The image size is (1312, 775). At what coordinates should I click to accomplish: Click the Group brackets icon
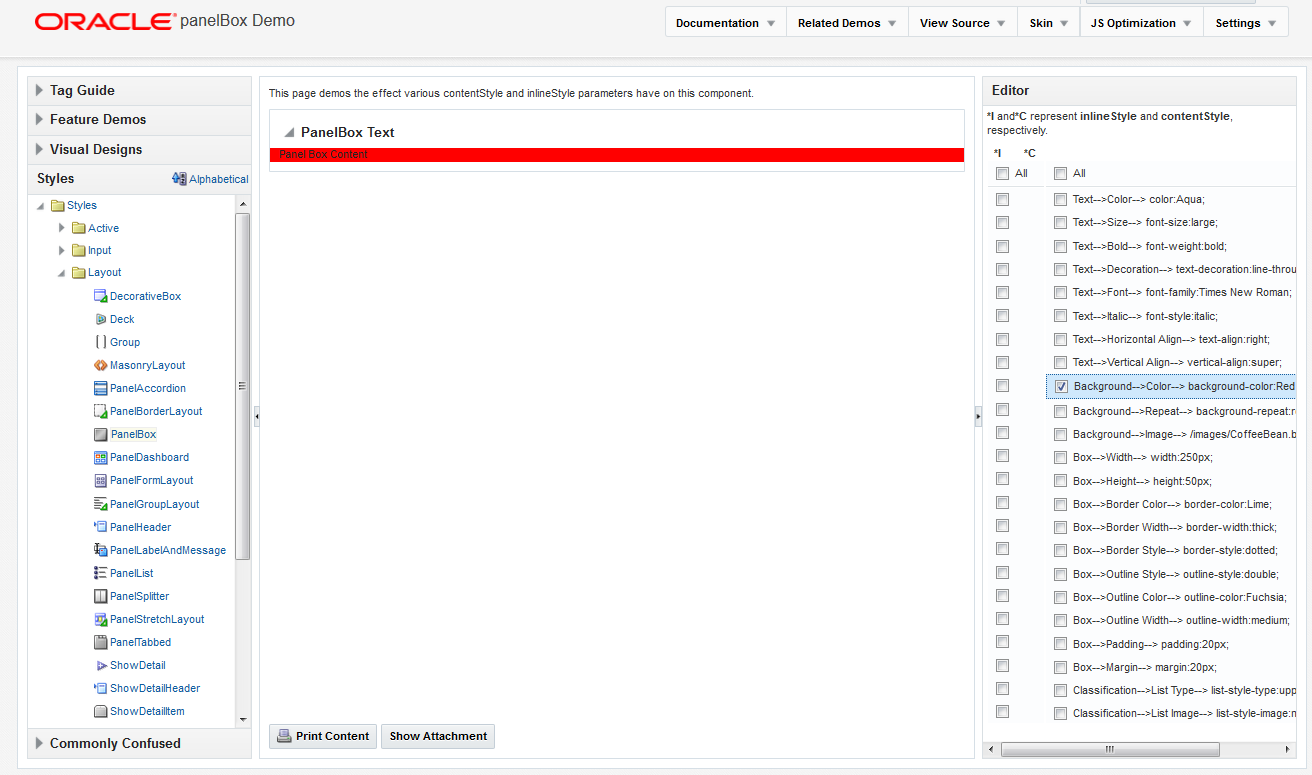tap(100, 342)
